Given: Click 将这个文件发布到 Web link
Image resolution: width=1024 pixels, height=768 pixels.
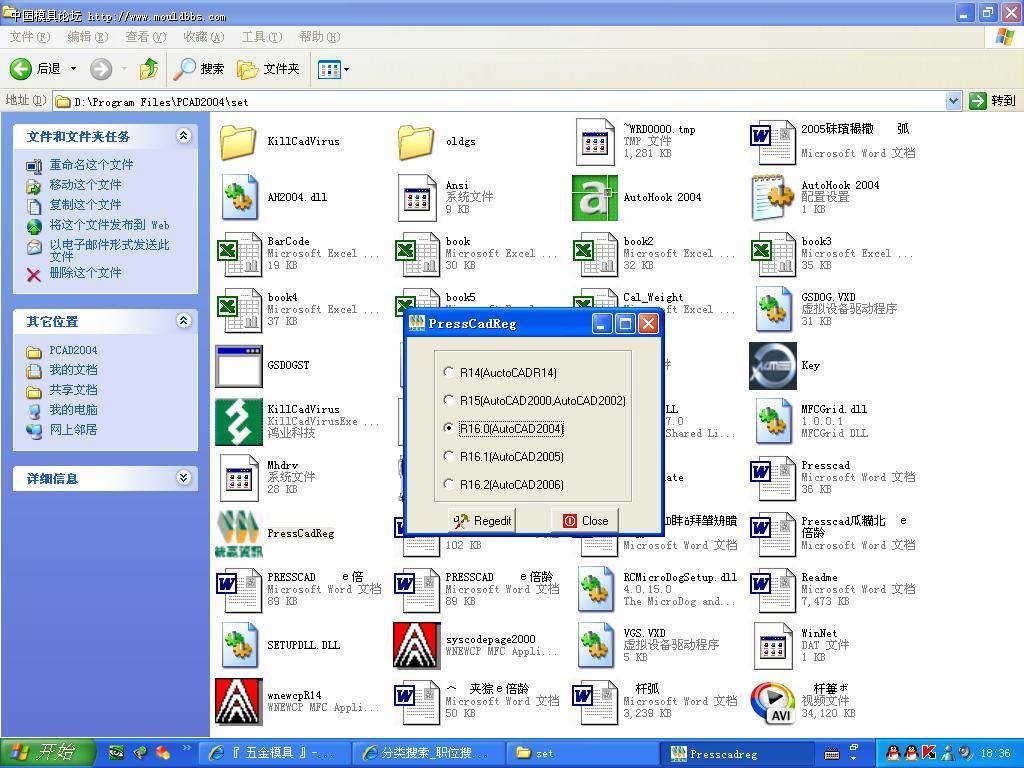Looking at the screenshot, I should 109,225.
